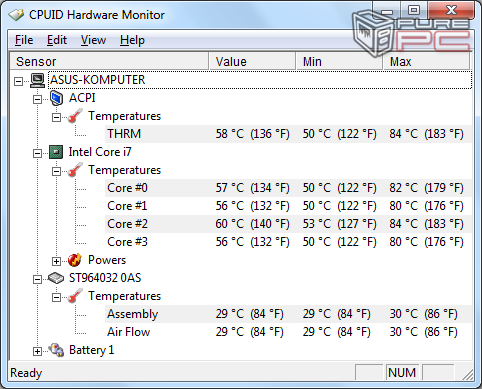Viewport: 482px width, 389px height.
Task: Expand the Battery 1 node
Action: (x=37, y=351)
